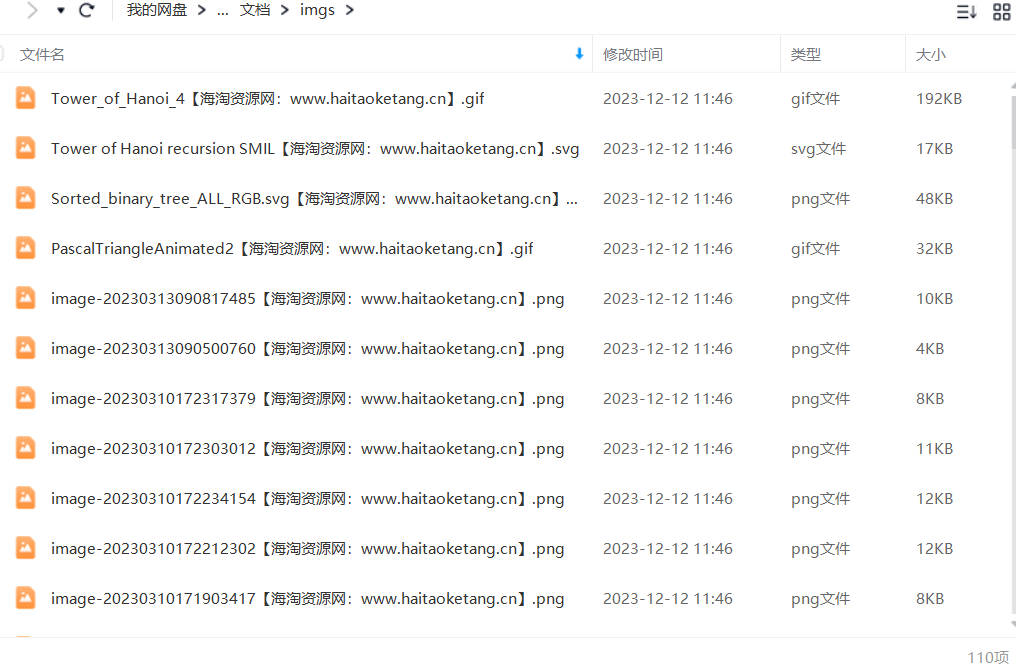Click icon of image-20230310172234154 png

pos(25,497)
